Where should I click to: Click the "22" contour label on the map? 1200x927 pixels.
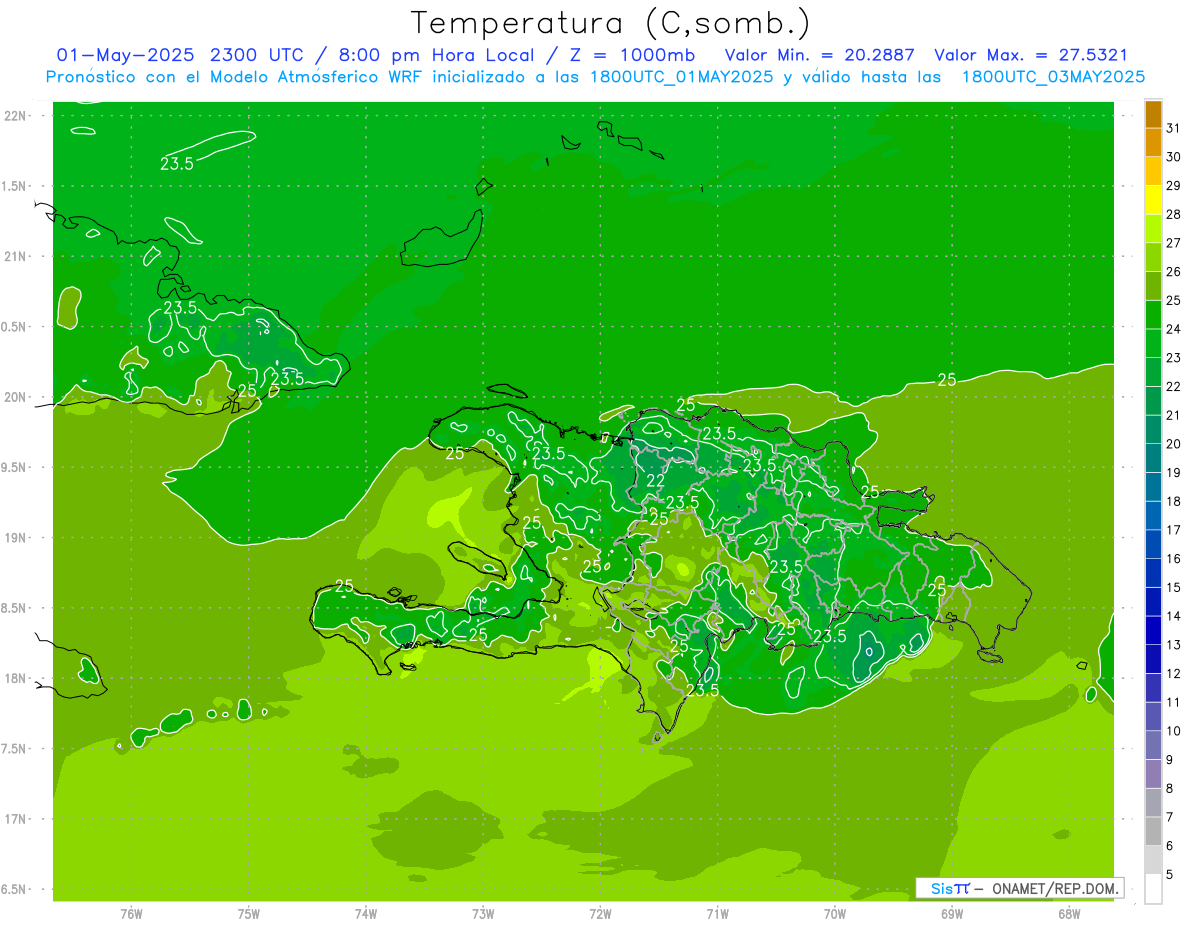(x=656, y=481)
